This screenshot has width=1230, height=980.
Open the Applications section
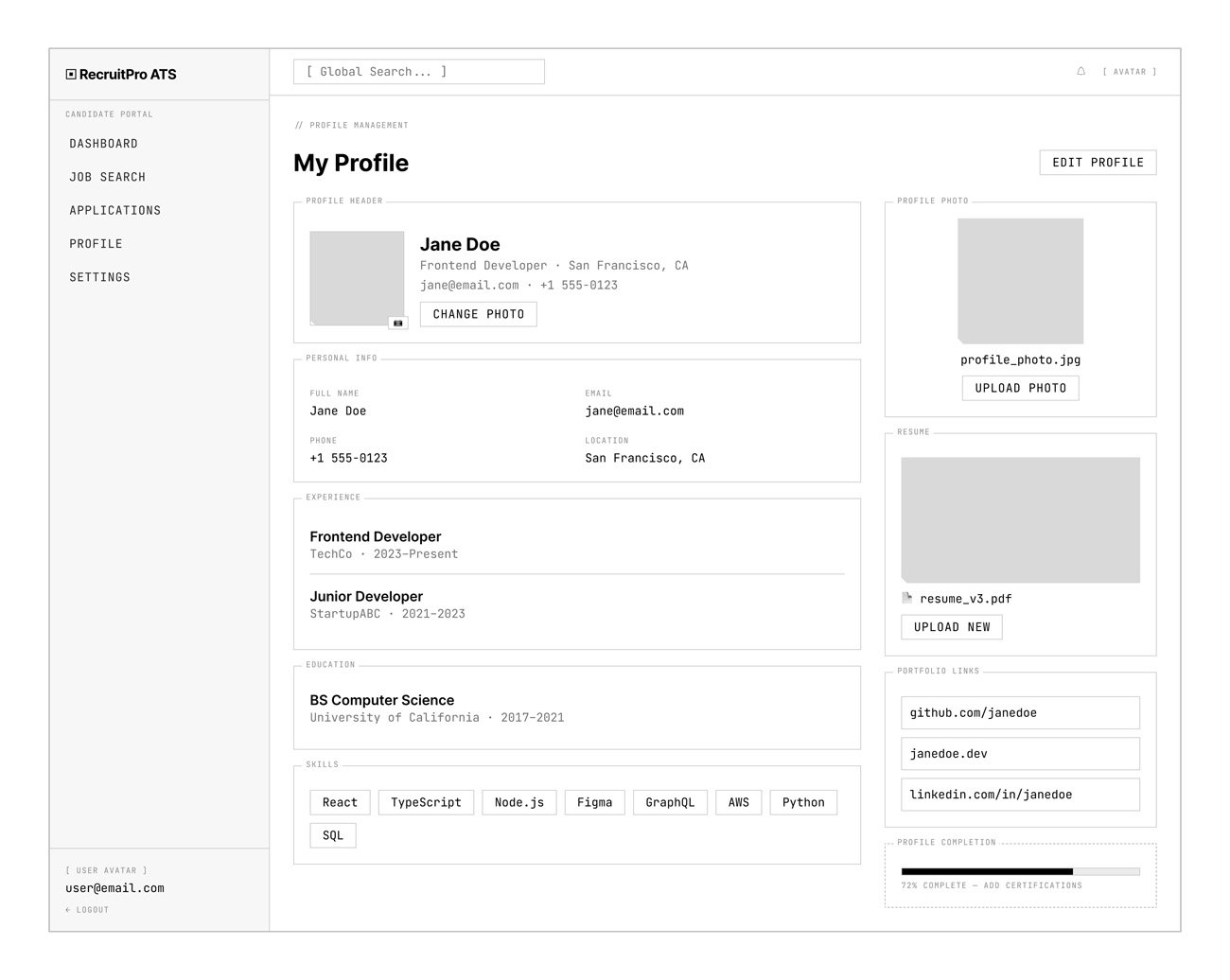point(115,210)
